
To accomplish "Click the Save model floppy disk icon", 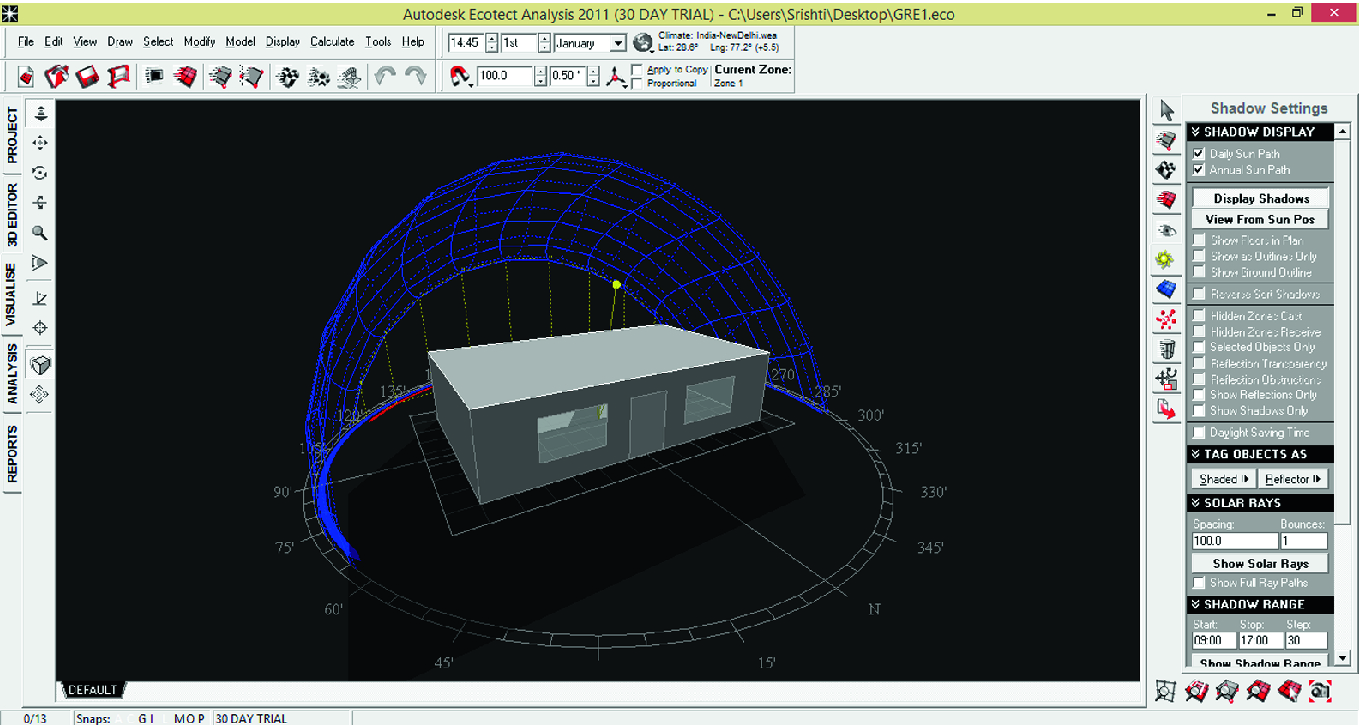I will tap(88, 76).
